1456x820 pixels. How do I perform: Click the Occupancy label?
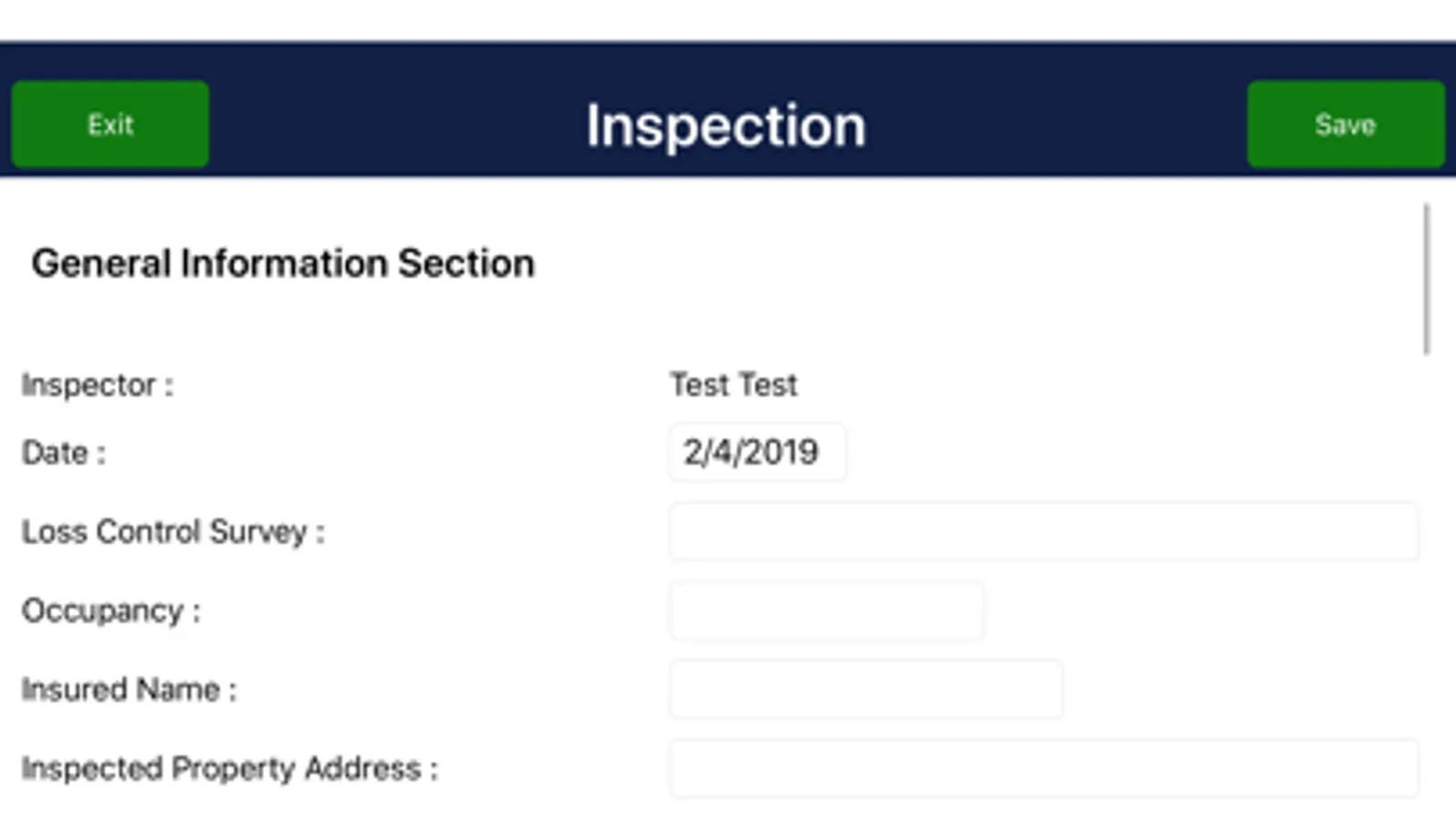(x=110, y=610)
